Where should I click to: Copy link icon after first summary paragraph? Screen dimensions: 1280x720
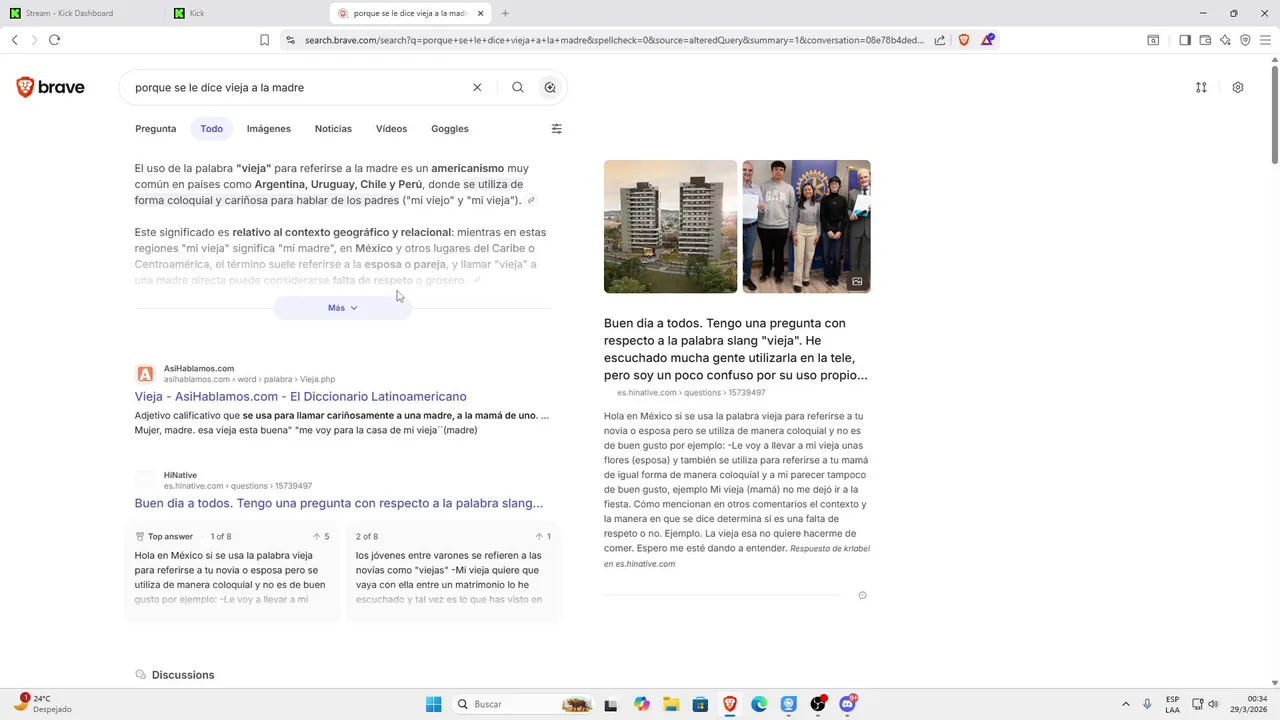tap(531, 201)
